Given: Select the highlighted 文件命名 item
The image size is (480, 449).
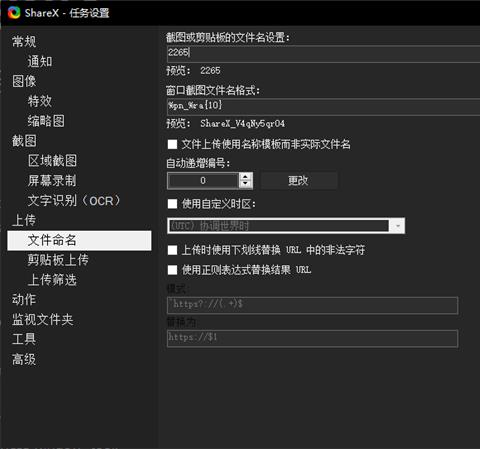Looking at the screenshot, I should click(x=79, y=240).
